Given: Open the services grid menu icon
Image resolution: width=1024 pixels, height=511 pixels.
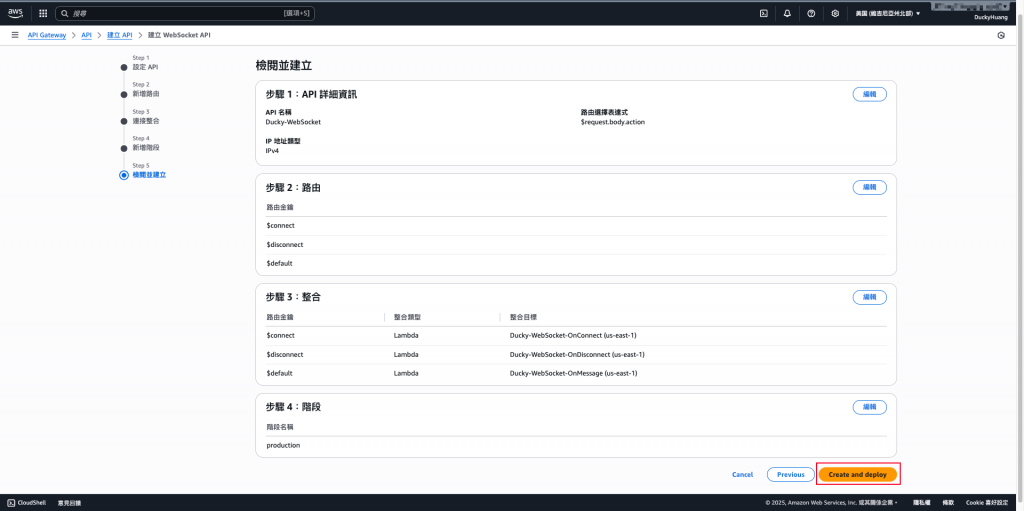Looking at the screenshot, I should (x=43, y=13).
